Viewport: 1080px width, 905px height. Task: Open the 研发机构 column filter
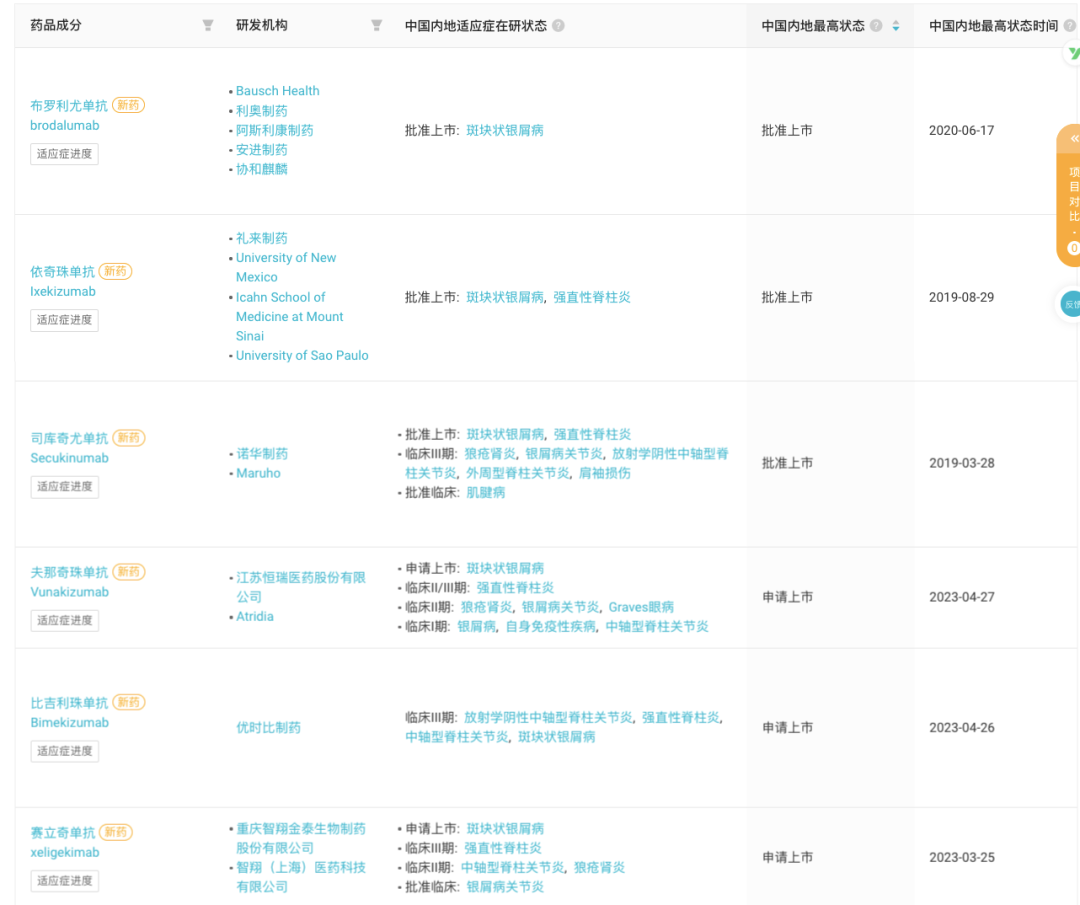pos(376,25)
